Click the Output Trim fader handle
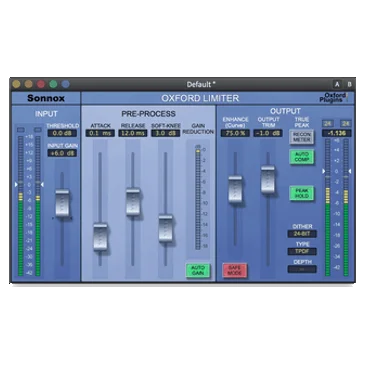The height and width of the screenshot is (365, 365). (268, 179)
